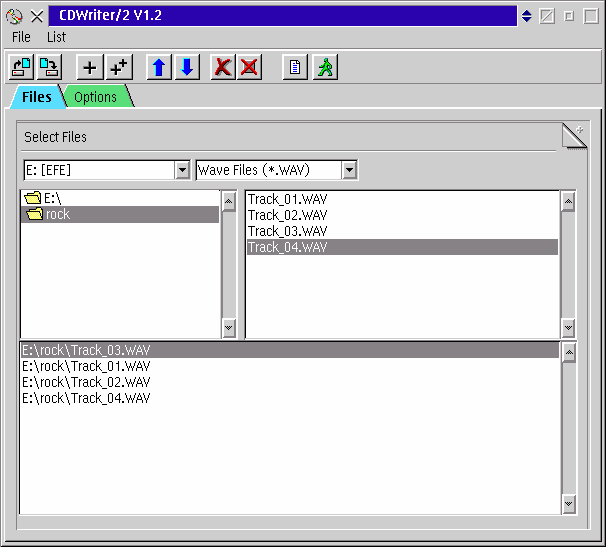Click the CDWriter/2 system menu icon
Screen dimensions: 606x547
(14, 16)
